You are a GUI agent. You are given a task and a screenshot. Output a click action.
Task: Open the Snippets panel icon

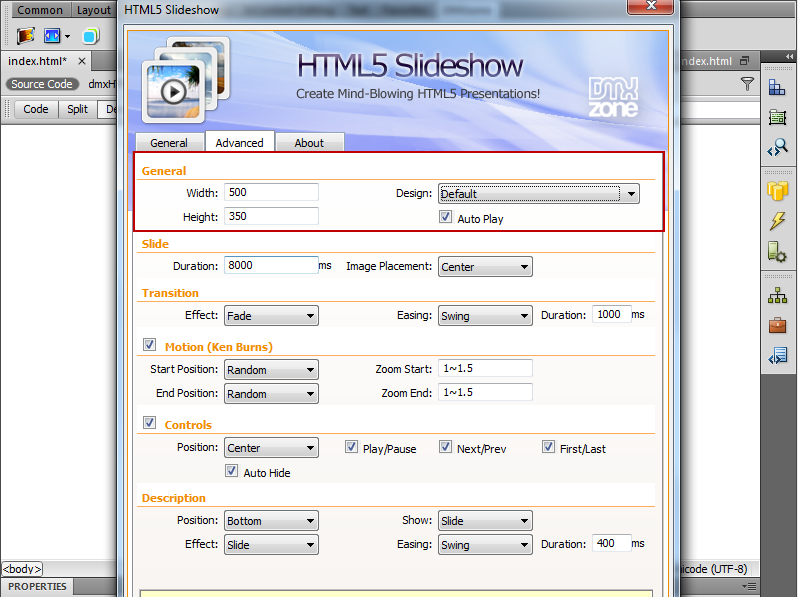coord(777,355)
